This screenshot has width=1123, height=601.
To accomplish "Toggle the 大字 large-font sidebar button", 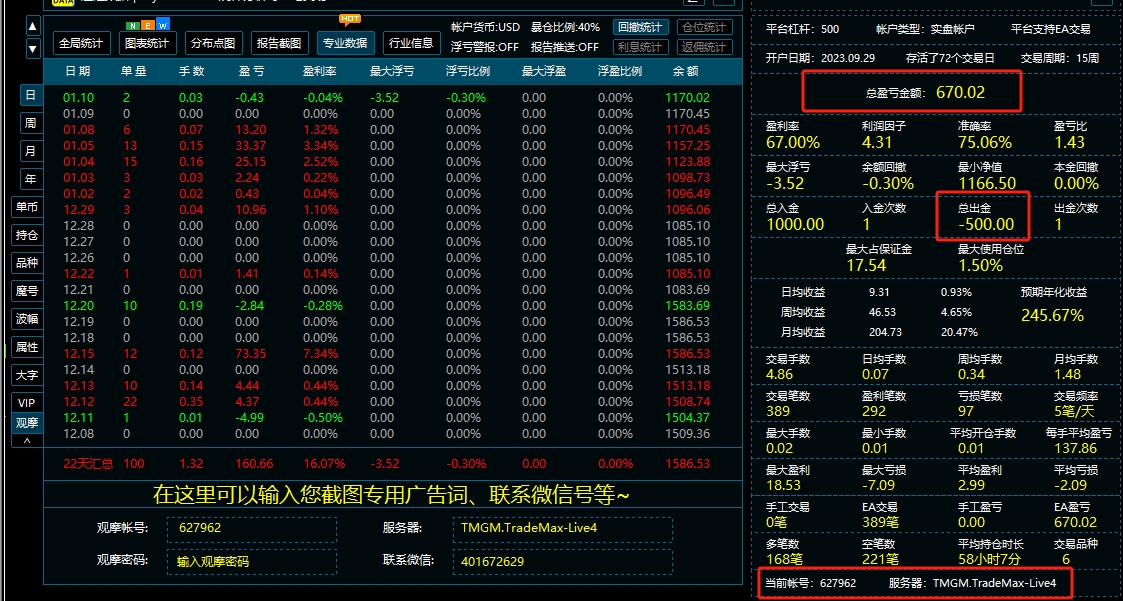I will point(27,375).
